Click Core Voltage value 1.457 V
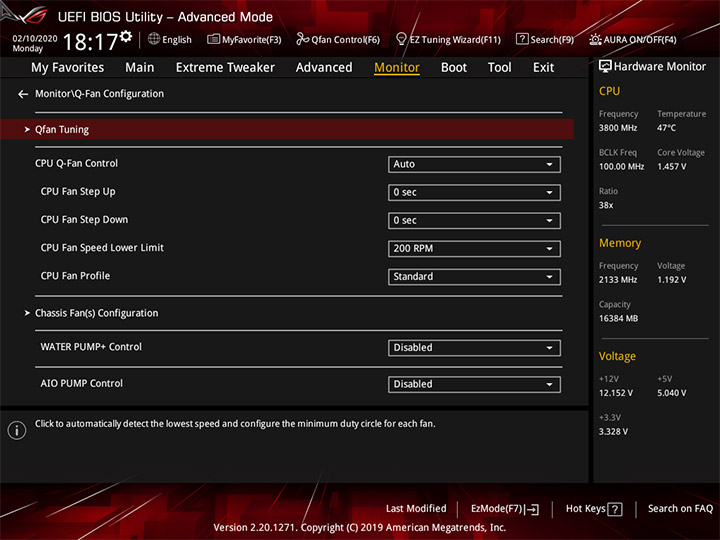The image size is (720, 540). [x=671, y=167]
